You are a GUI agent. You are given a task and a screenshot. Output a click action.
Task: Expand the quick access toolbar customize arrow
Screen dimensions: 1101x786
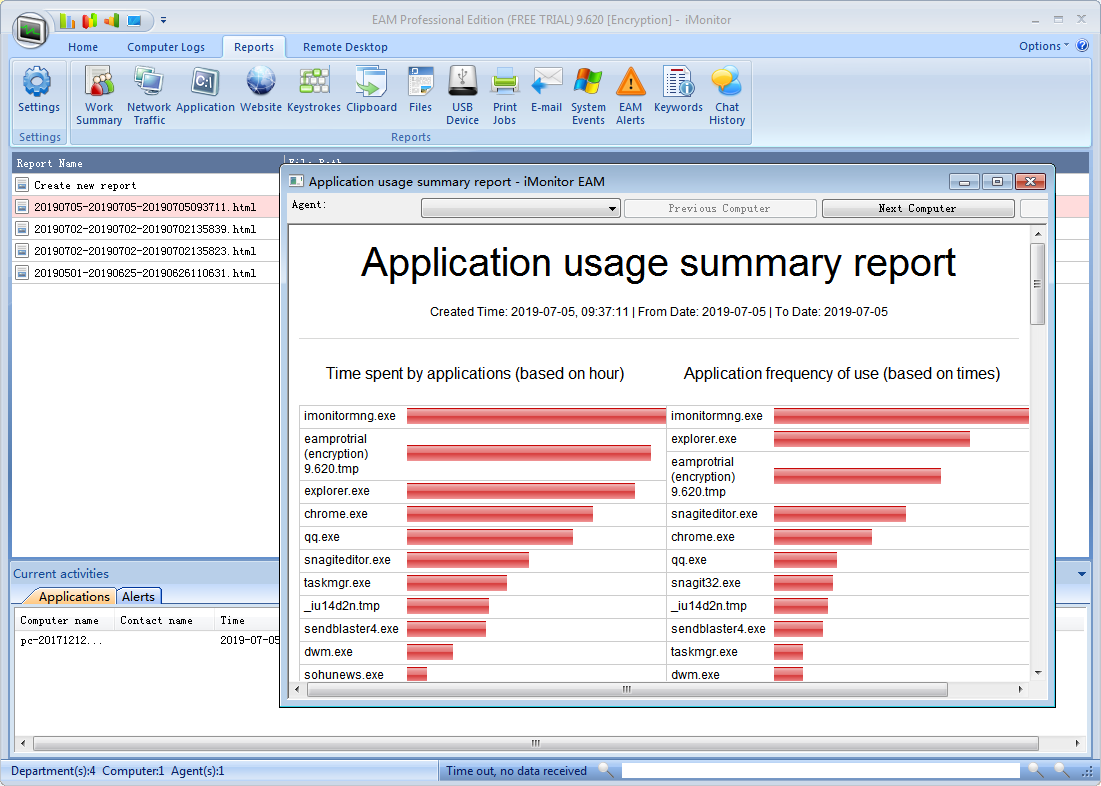pos(163,20)
